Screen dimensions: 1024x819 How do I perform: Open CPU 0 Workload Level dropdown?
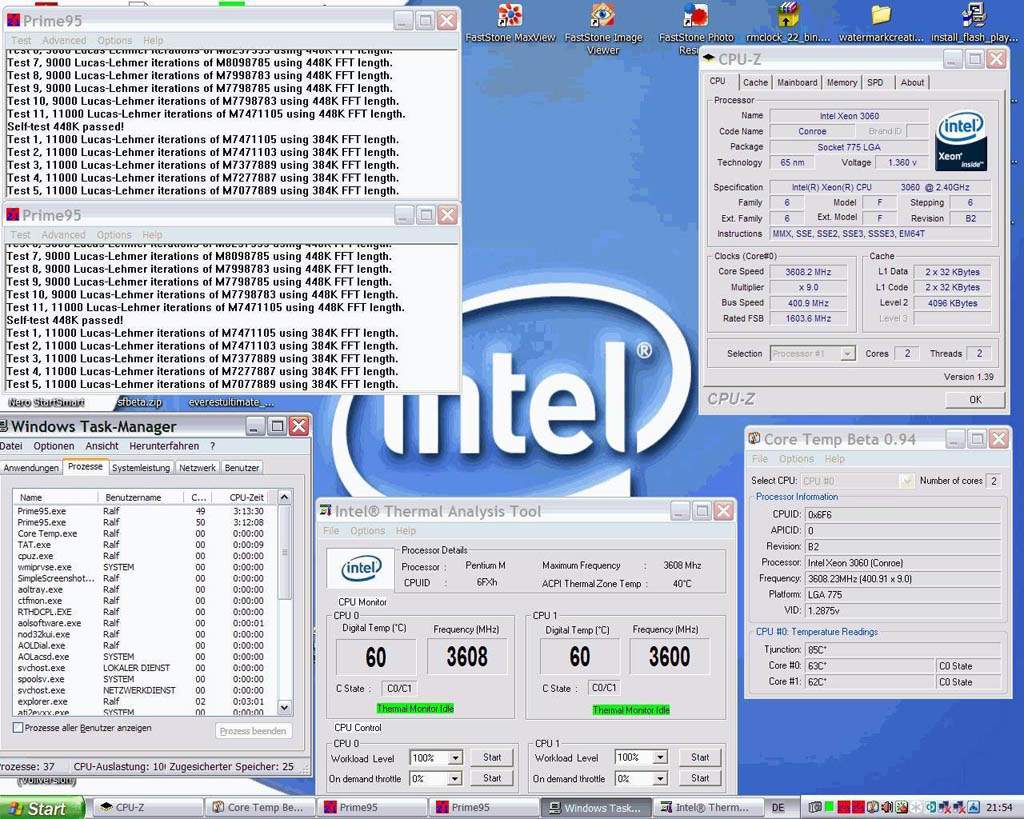pos(455,758)
